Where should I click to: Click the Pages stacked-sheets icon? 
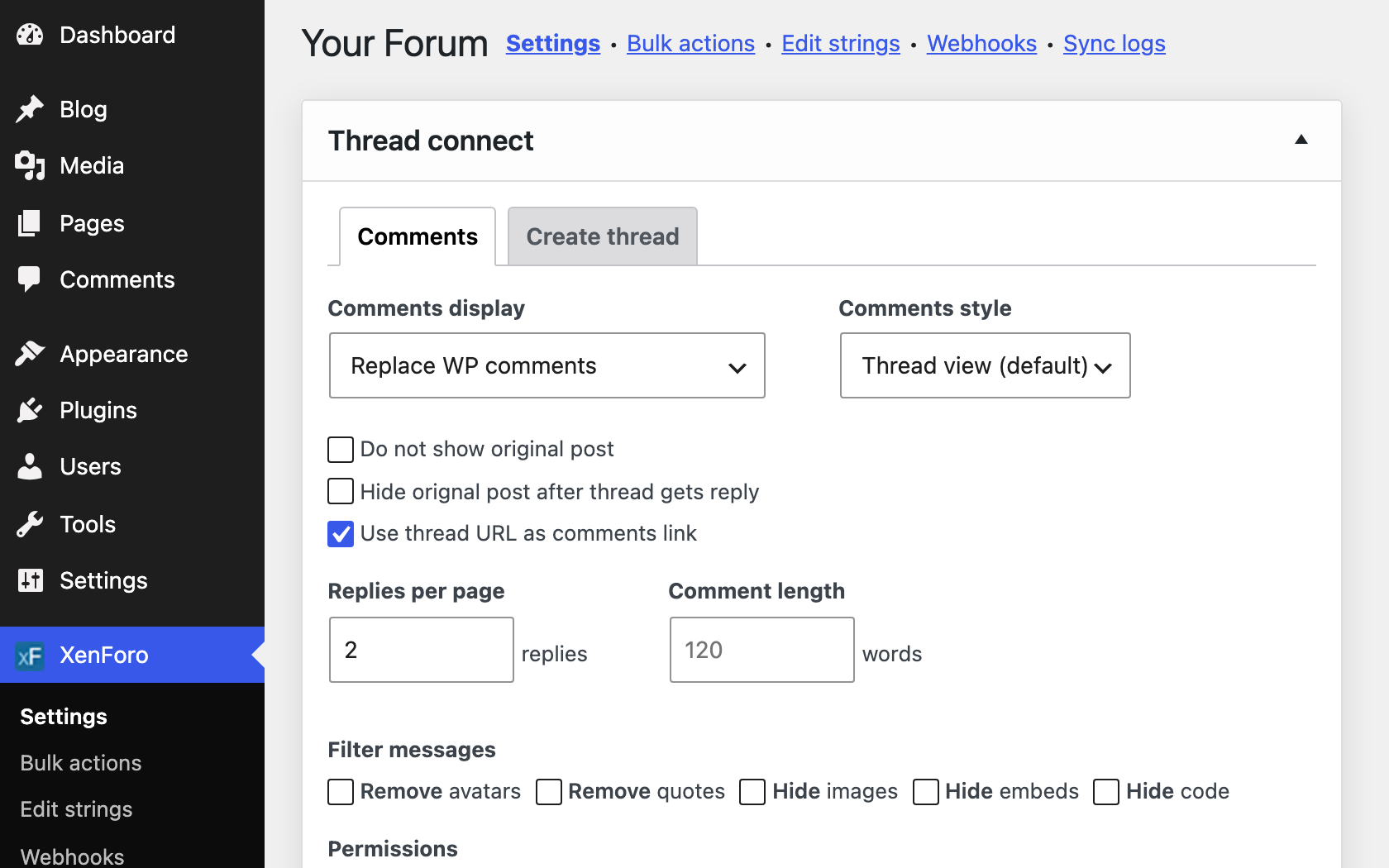pyautogui.click(x=30, y=223)
